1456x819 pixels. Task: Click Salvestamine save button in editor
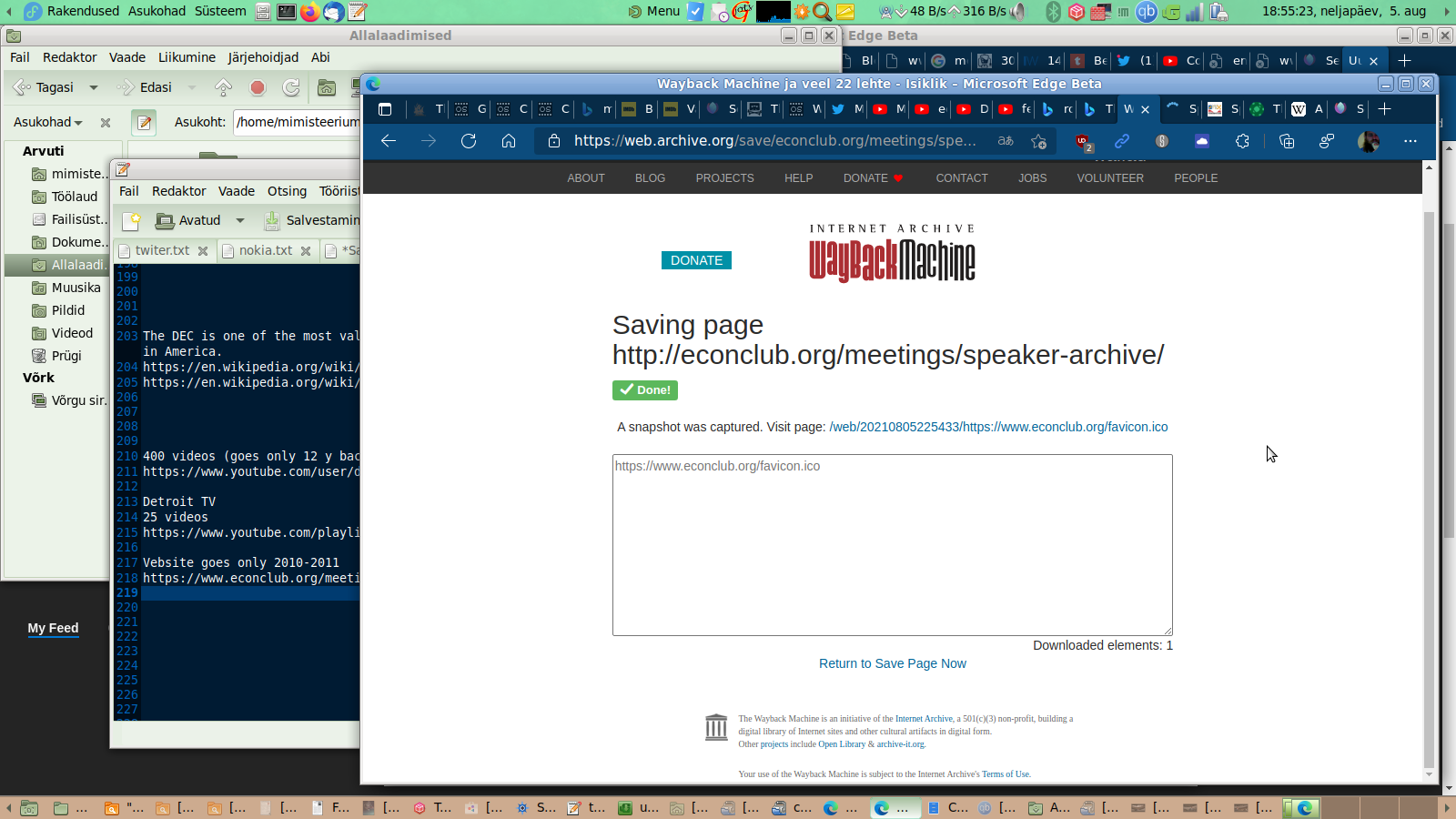(x=311, y=220)
